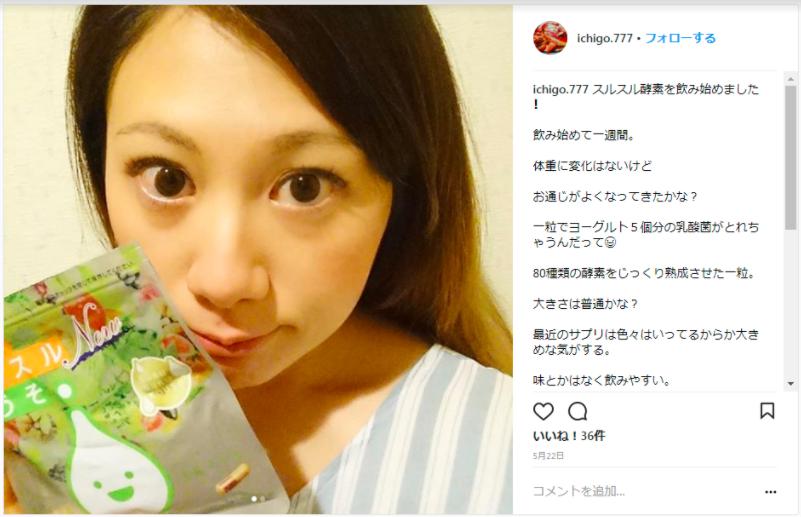Follow the account via フォローする

680,38
